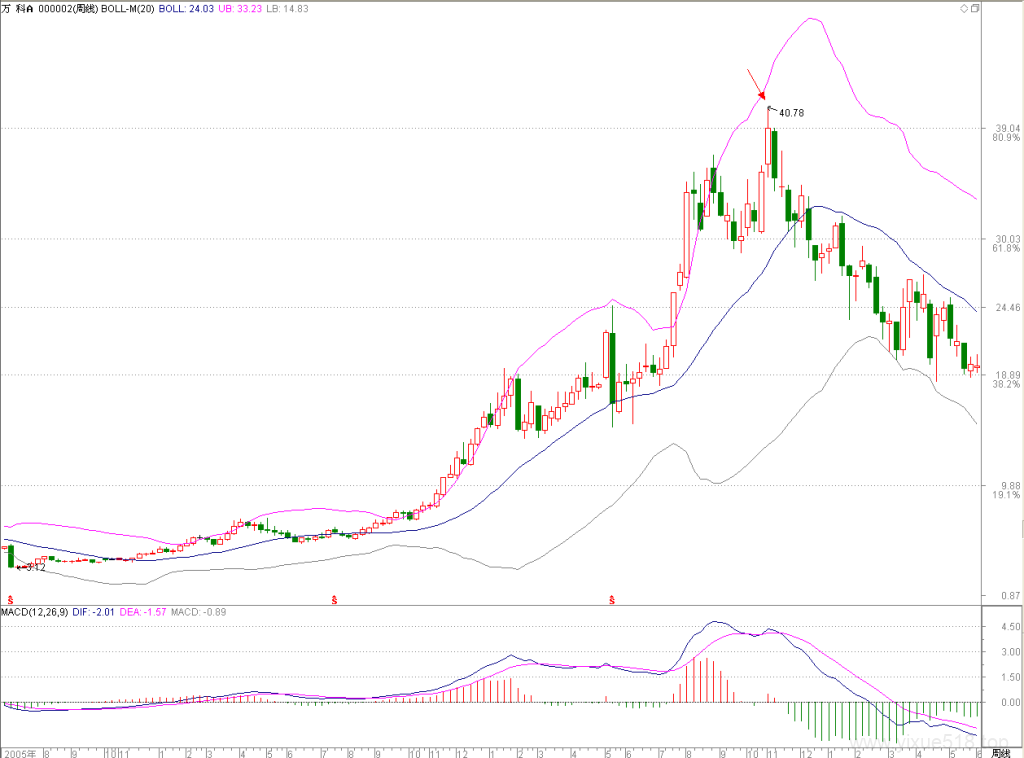The height and width of the screenshot is (758, 1024).
Task: Click the 周线 period label at bottom-right
Action: (1000, 753)
